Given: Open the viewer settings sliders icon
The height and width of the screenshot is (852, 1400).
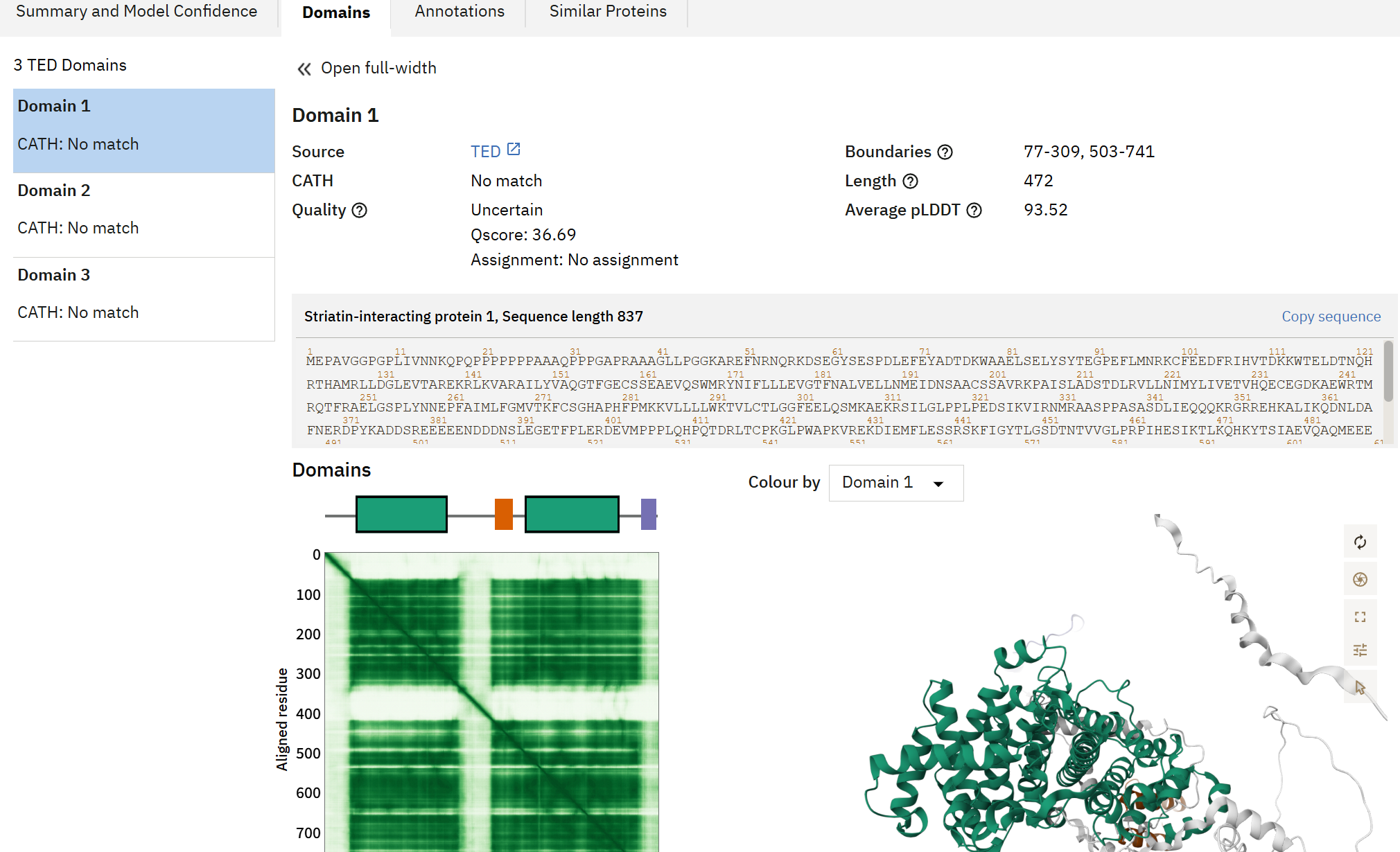Looking at the screenshot, I should [1360, 650].
